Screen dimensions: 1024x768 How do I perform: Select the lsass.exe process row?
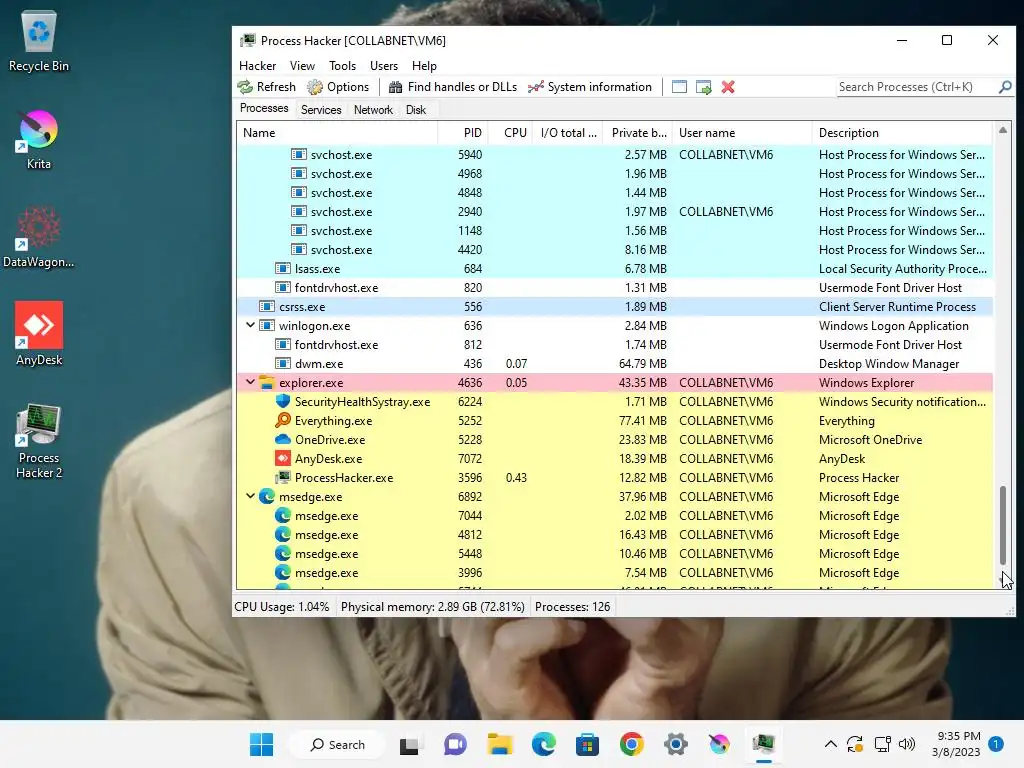pyautogui.click(x=615, y=269)
